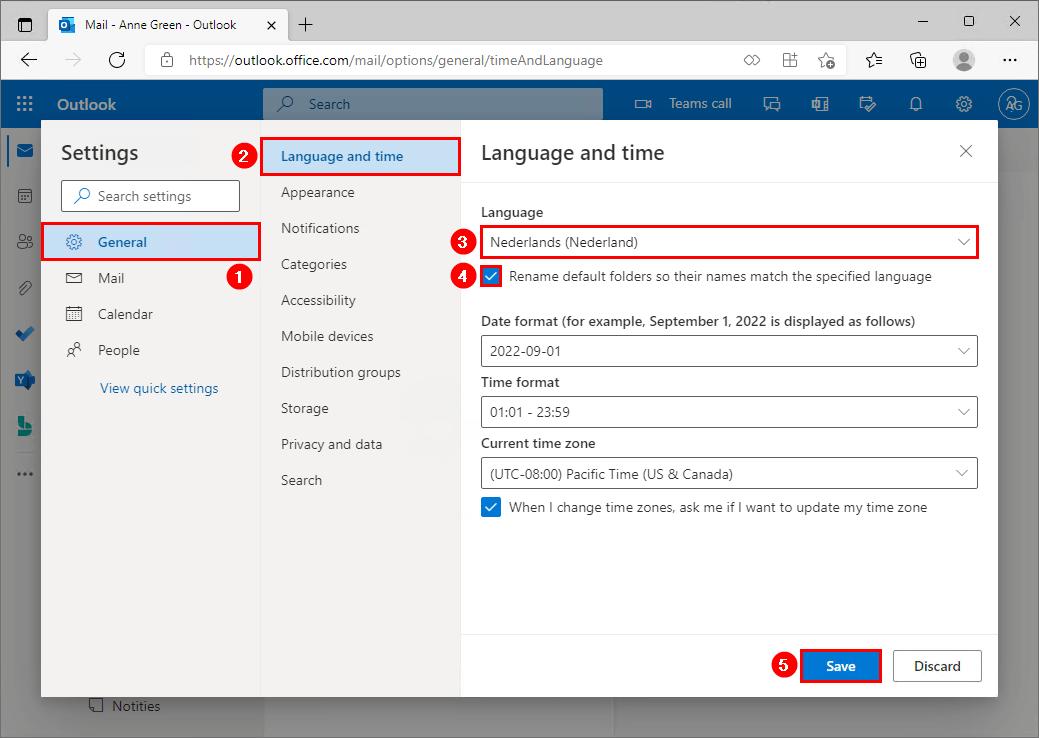Save the language and time settings
Viewport: 1039px width, 738px height.
[x=840, y=665]
